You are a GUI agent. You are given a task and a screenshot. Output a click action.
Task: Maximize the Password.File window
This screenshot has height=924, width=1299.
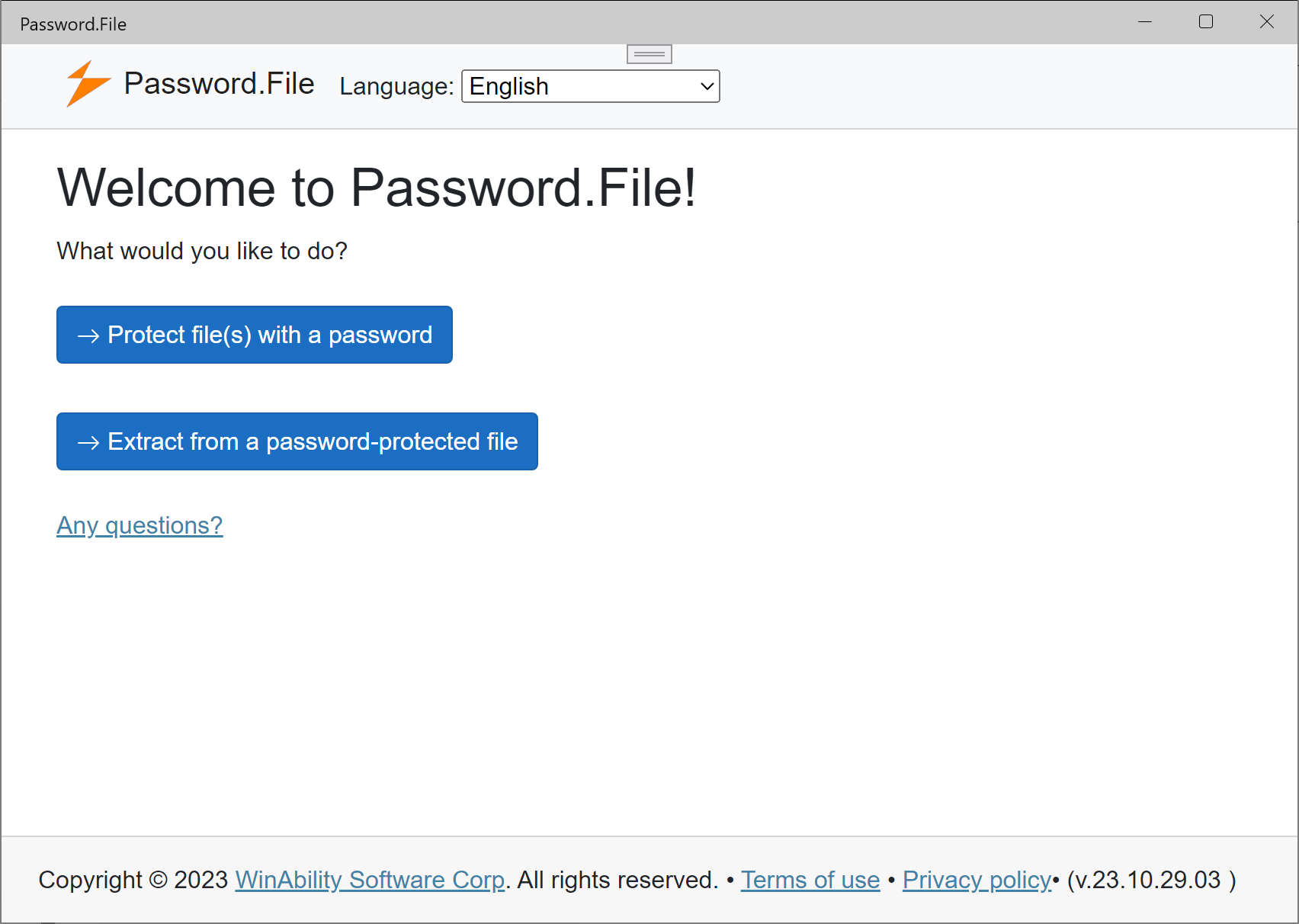tap(1206, 22)
